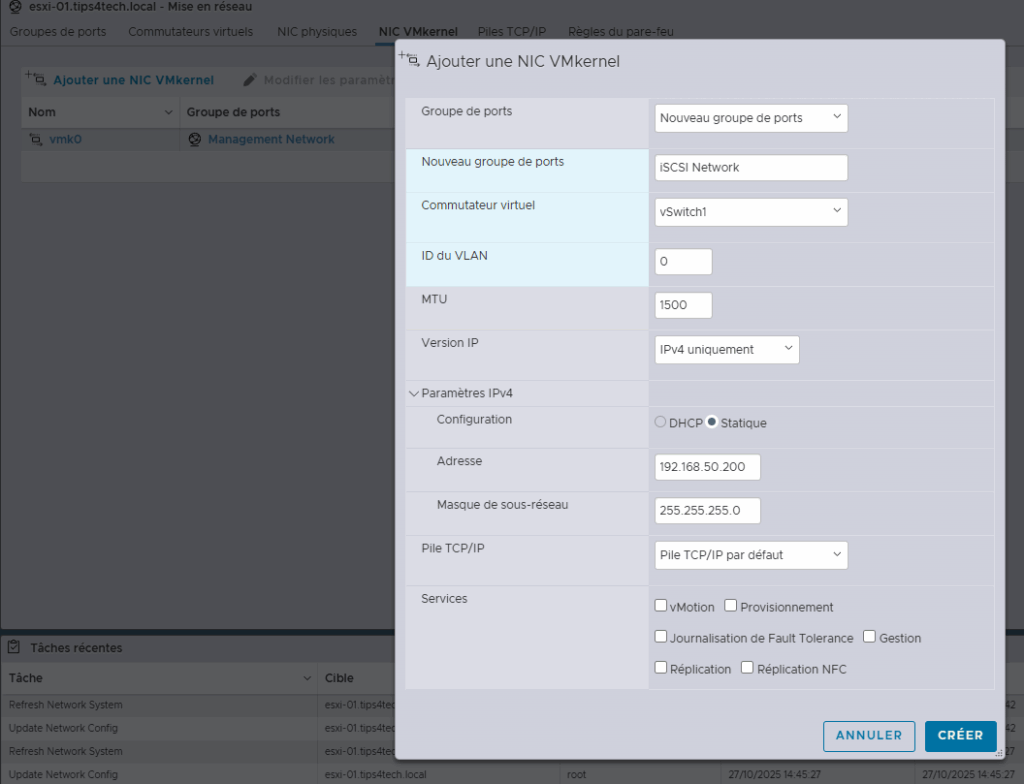Click the Add VMkernel NIC toolbar icon
This screenshot has width=1024, height=784.
pyautogui.click(x=36, y=79)
